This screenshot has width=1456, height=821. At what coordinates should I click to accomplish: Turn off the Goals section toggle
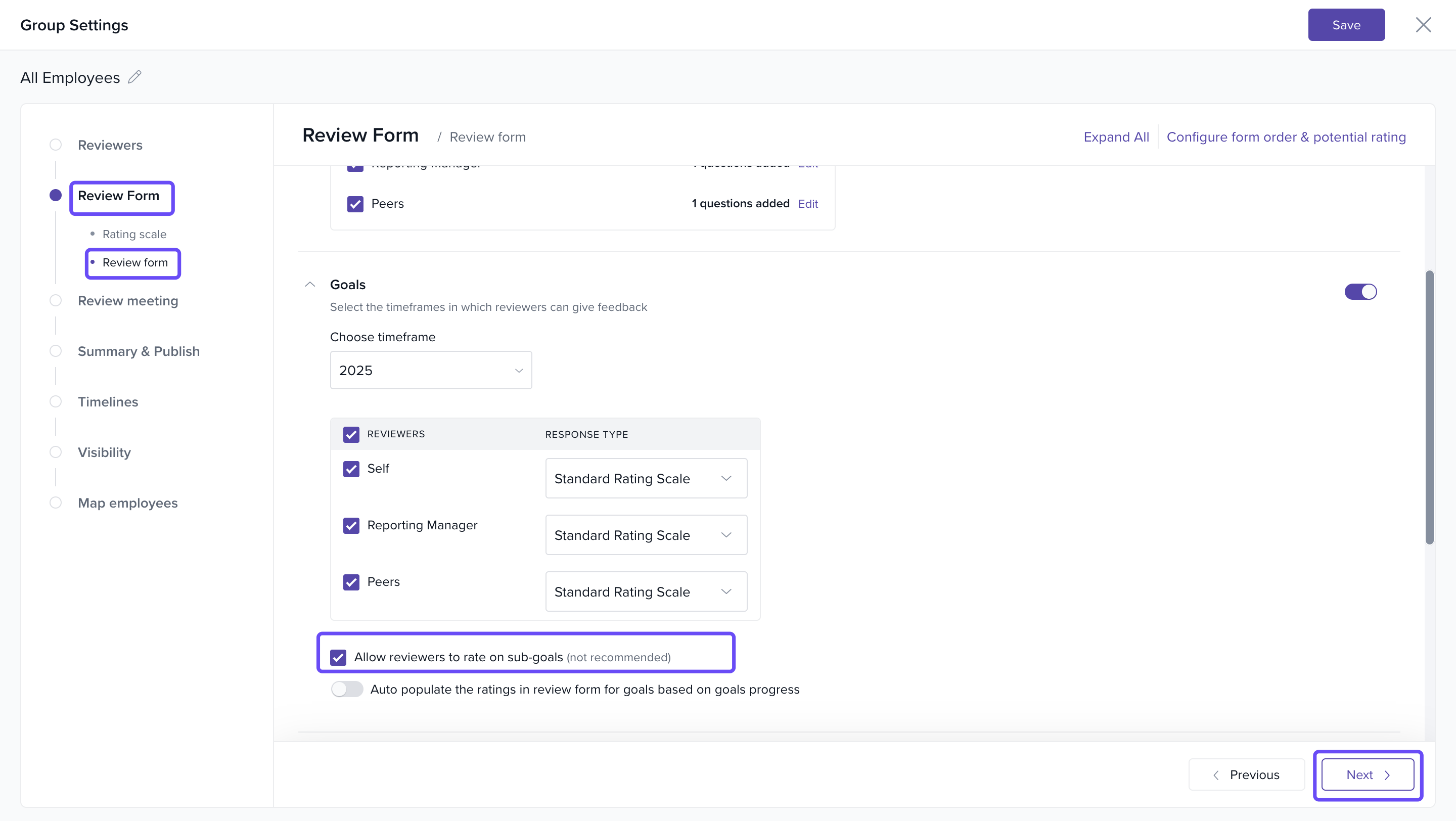1360,292
